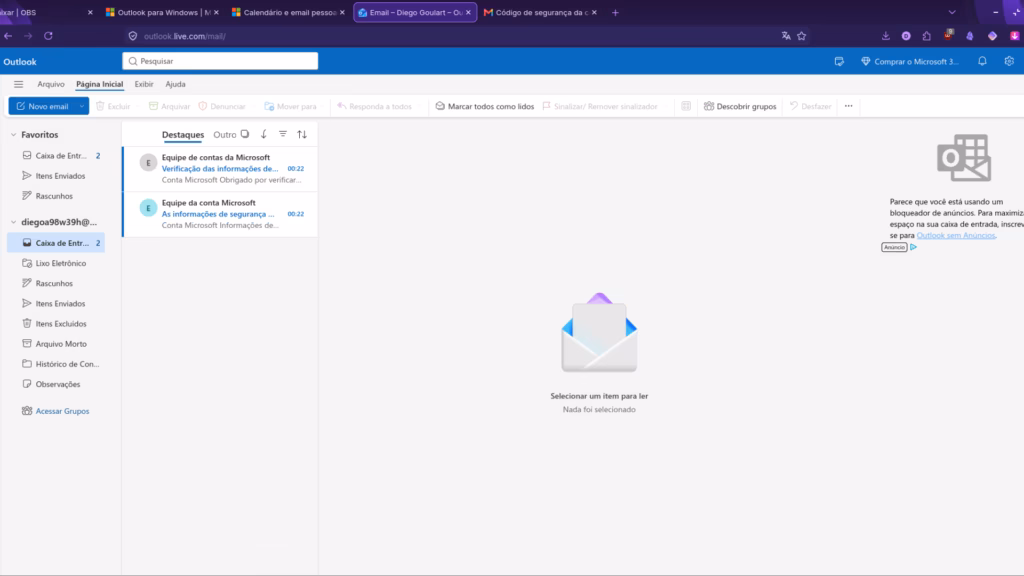Collapse the diegoa98w39h account folder tree

click(13, 222)
